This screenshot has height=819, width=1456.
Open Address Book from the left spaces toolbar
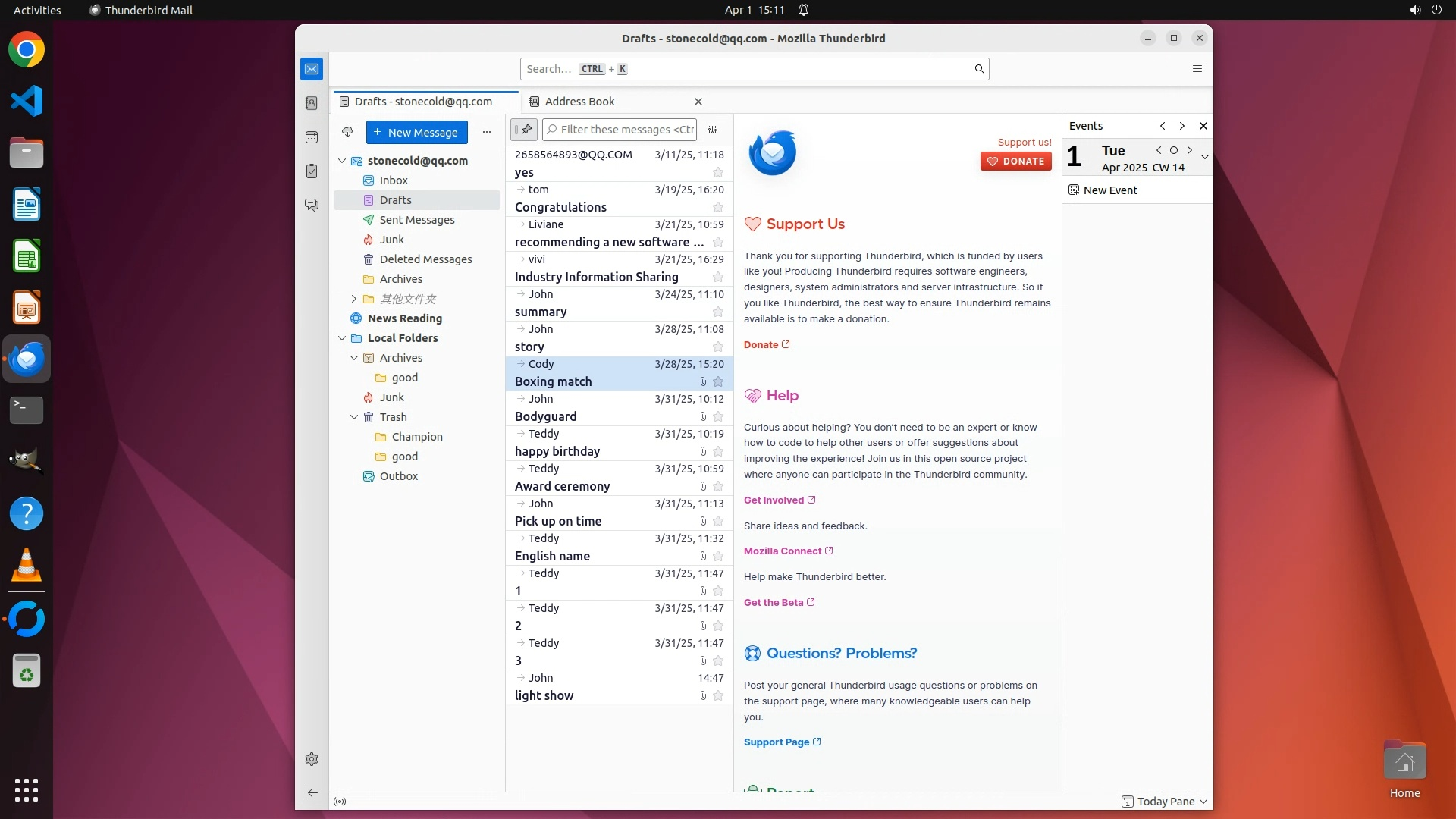tap(312, 103)
